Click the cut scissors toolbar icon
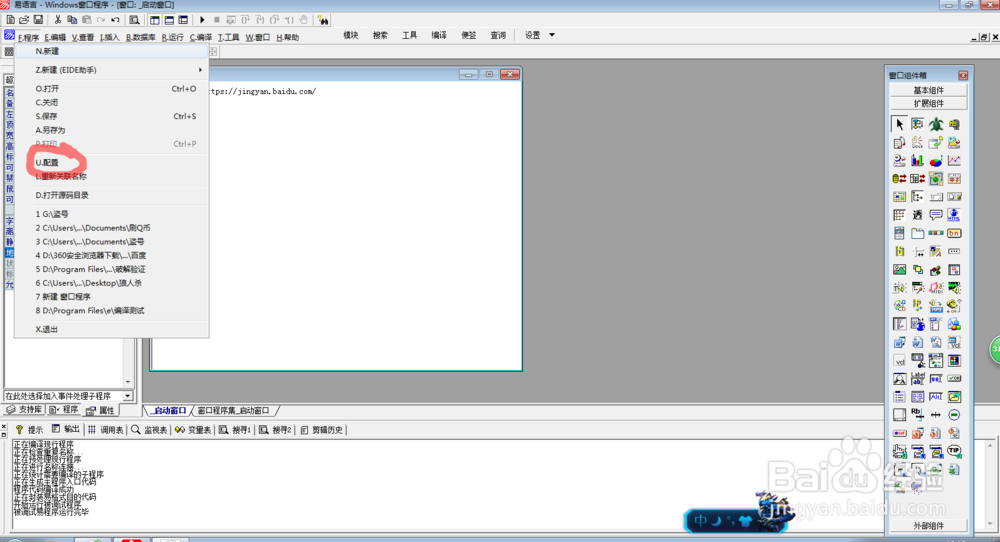1000x542 pixels. [x=57, y=20]
